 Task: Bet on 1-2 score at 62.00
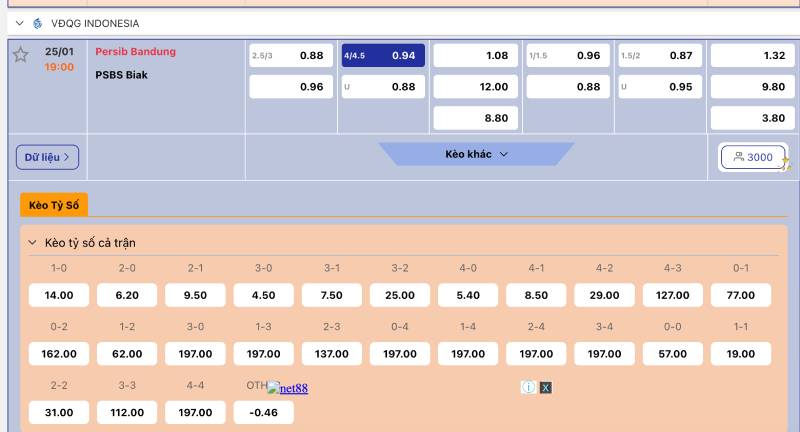click(127, 354)
